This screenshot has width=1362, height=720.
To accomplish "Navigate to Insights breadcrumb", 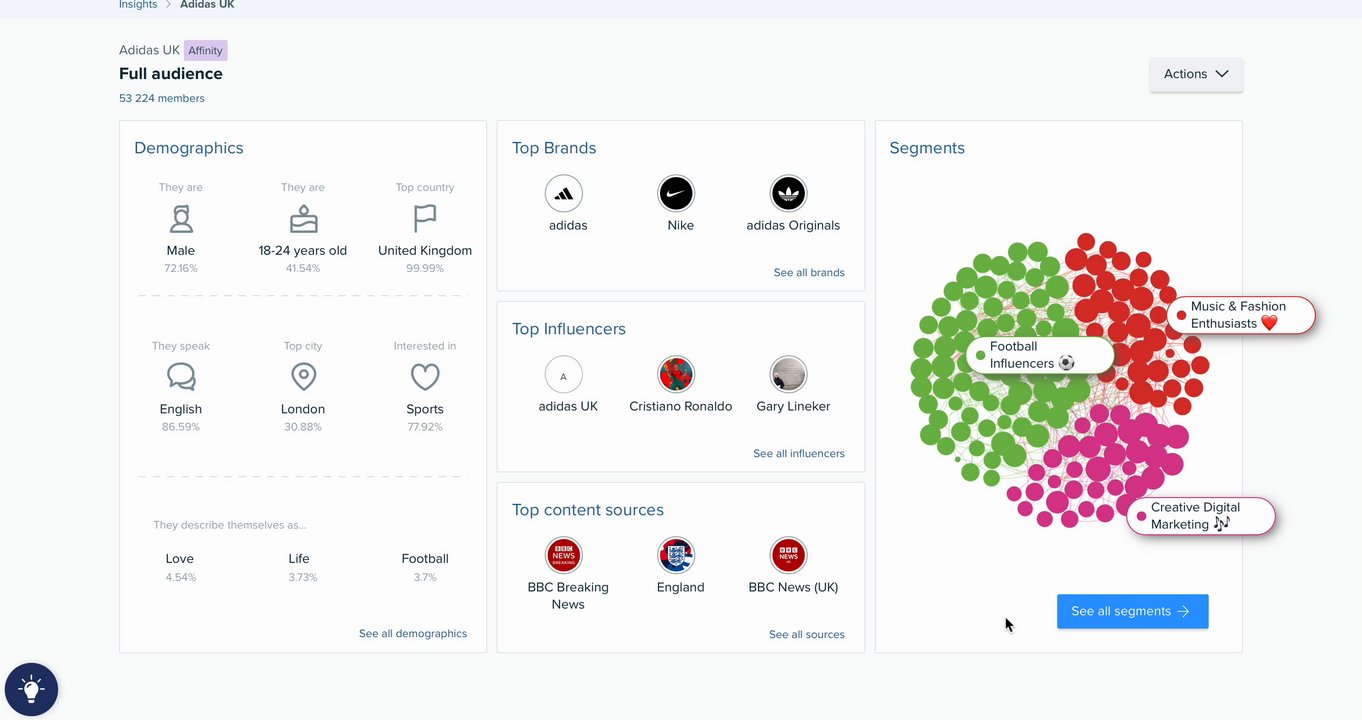I will (138, 5).
